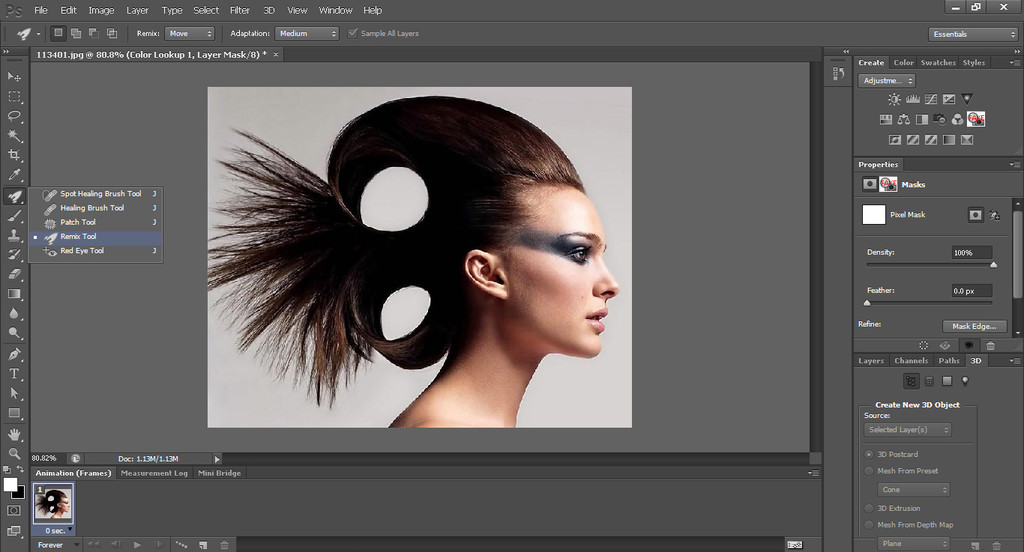The height and width of the screenshot is (552, 1024).
Task: Add a Black & White adjustment
Action: (x=921, y=119)
